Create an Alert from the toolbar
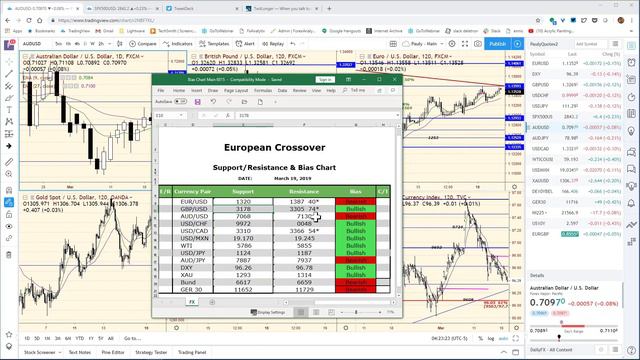Screen dimensions: 640x360 click(x=245, y=44)
